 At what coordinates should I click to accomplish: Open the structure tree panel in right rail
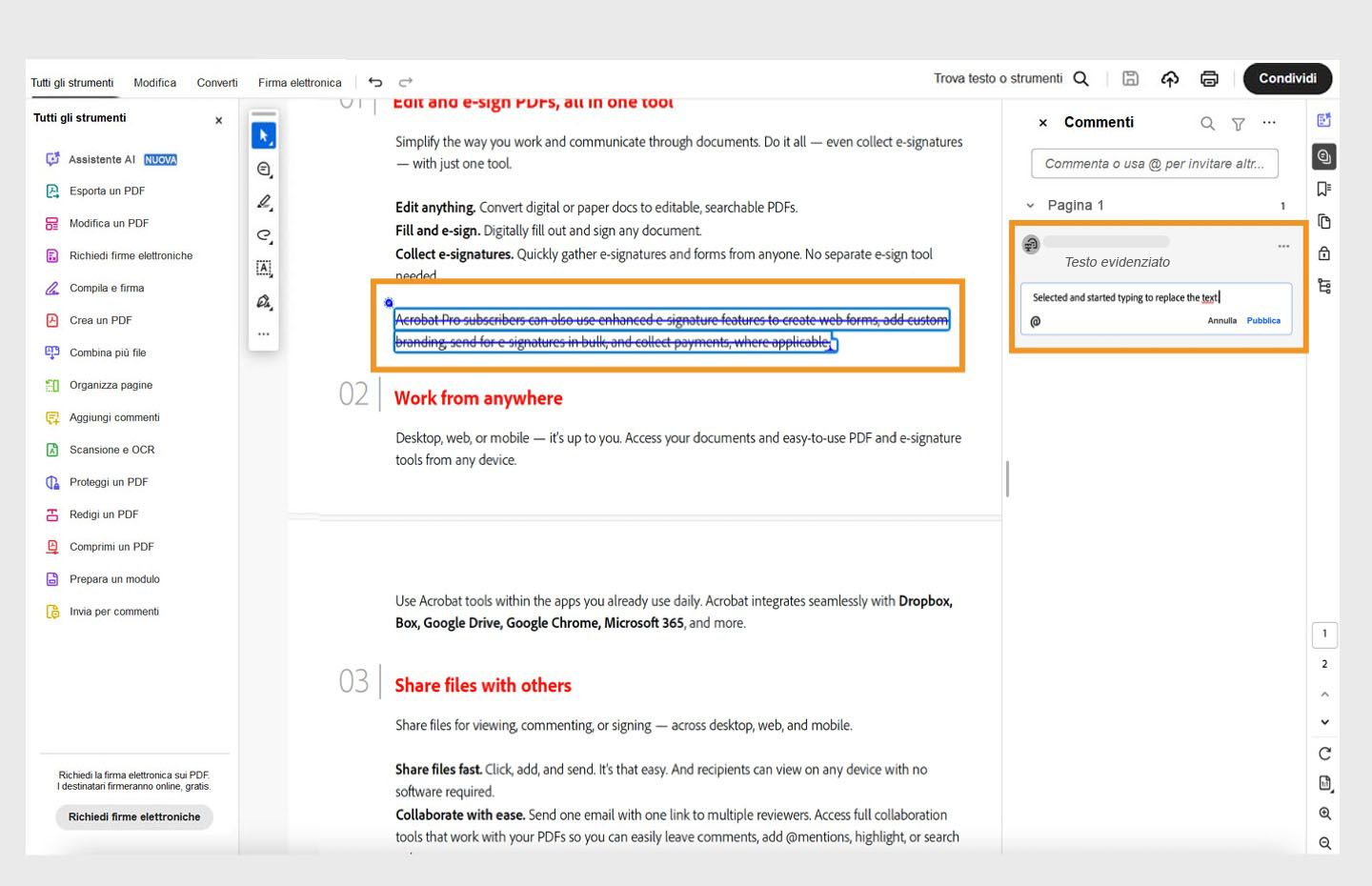point(1324,286)
